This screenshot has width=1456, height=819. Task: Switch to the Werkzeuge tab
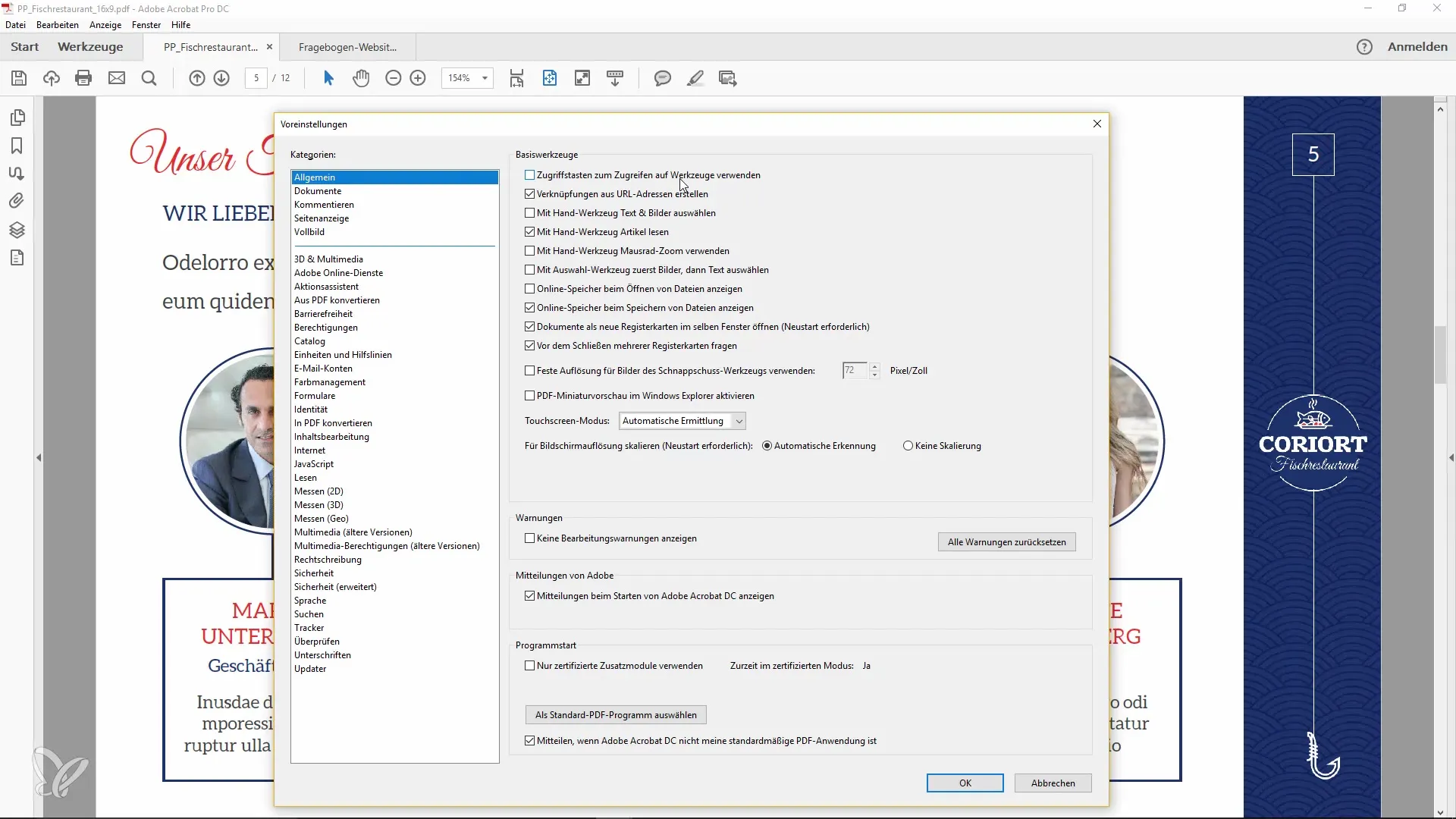click(x=90, y=47)
